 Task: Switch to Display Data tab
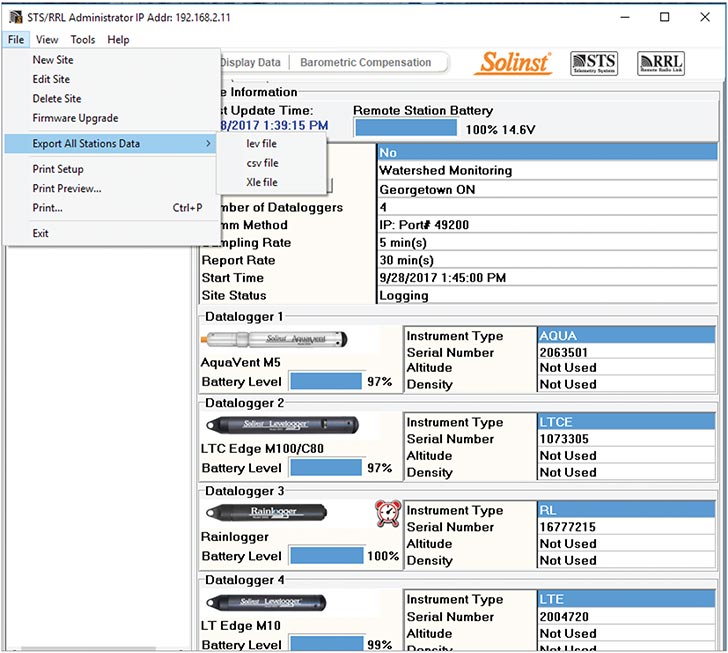pyautogui.click(x=253, y=62)
